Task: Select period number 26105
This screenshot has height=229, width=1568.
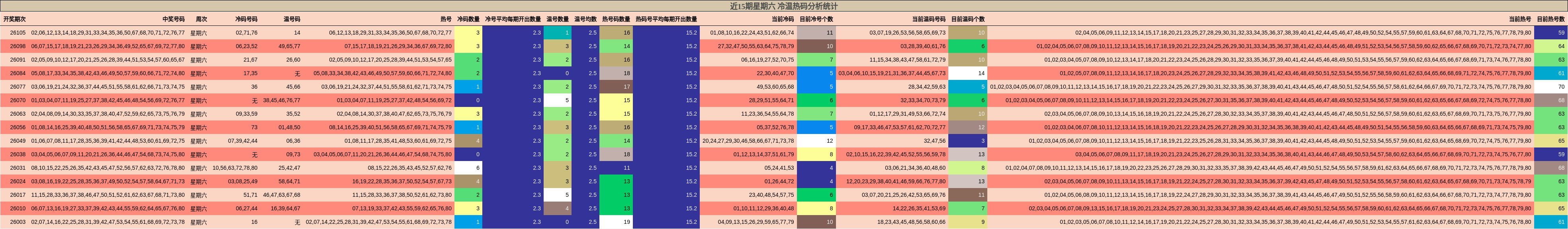Action: (18, 33)
